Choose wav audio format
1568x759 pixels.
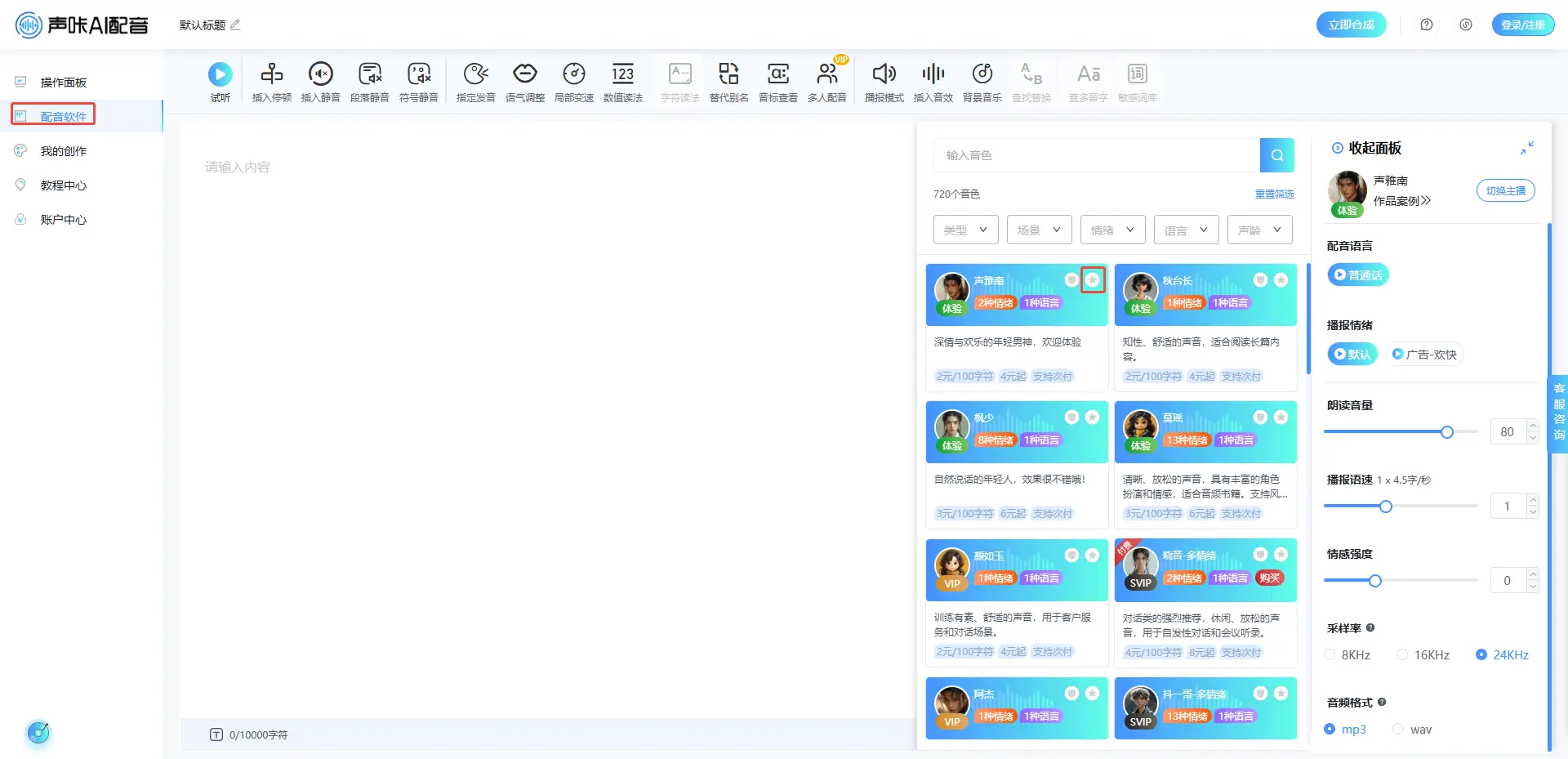click(1398, 729)
